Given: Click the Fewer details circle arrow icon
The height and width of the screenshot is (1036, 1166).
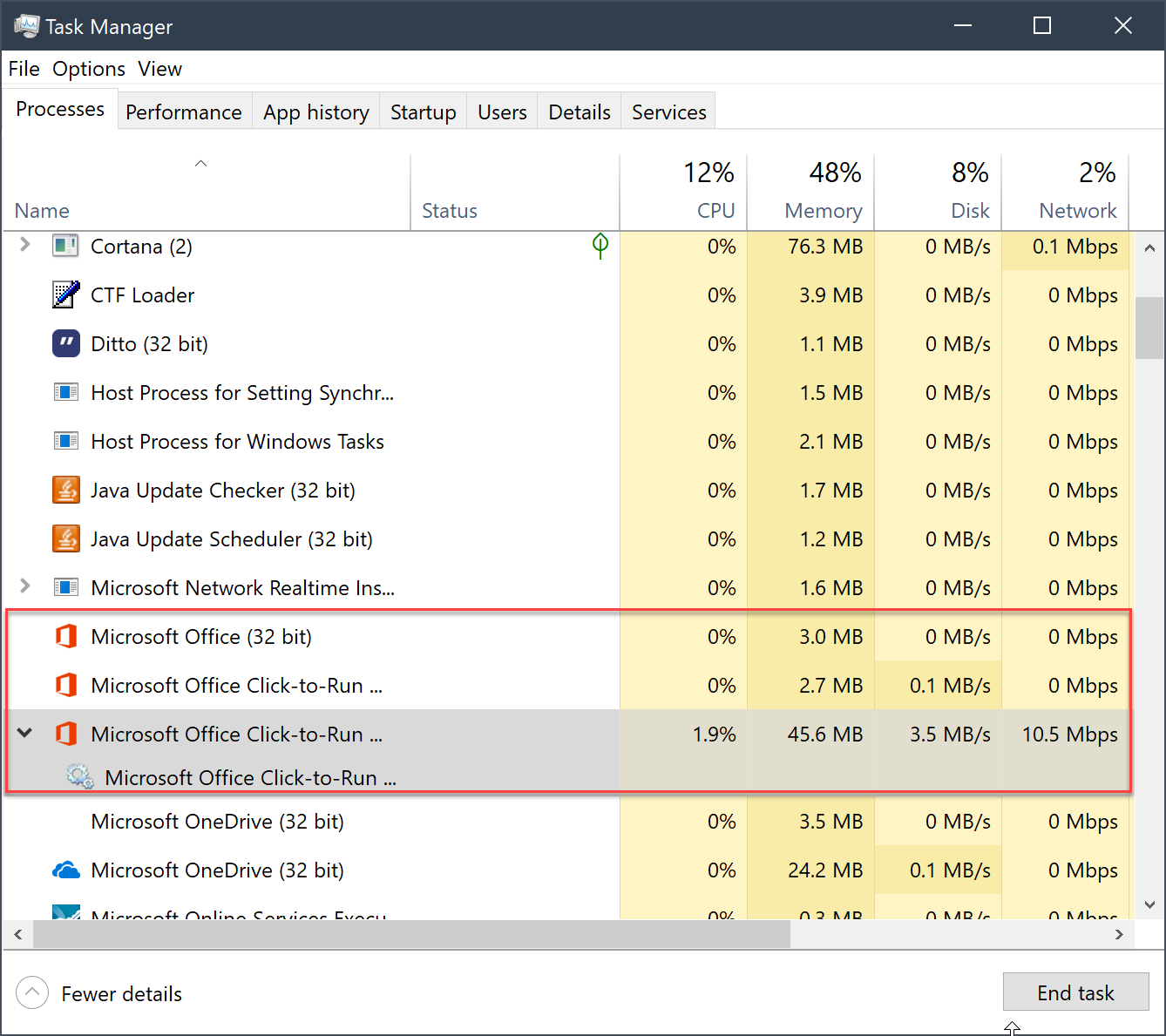Looking at the screenshot, I should 32,992.
